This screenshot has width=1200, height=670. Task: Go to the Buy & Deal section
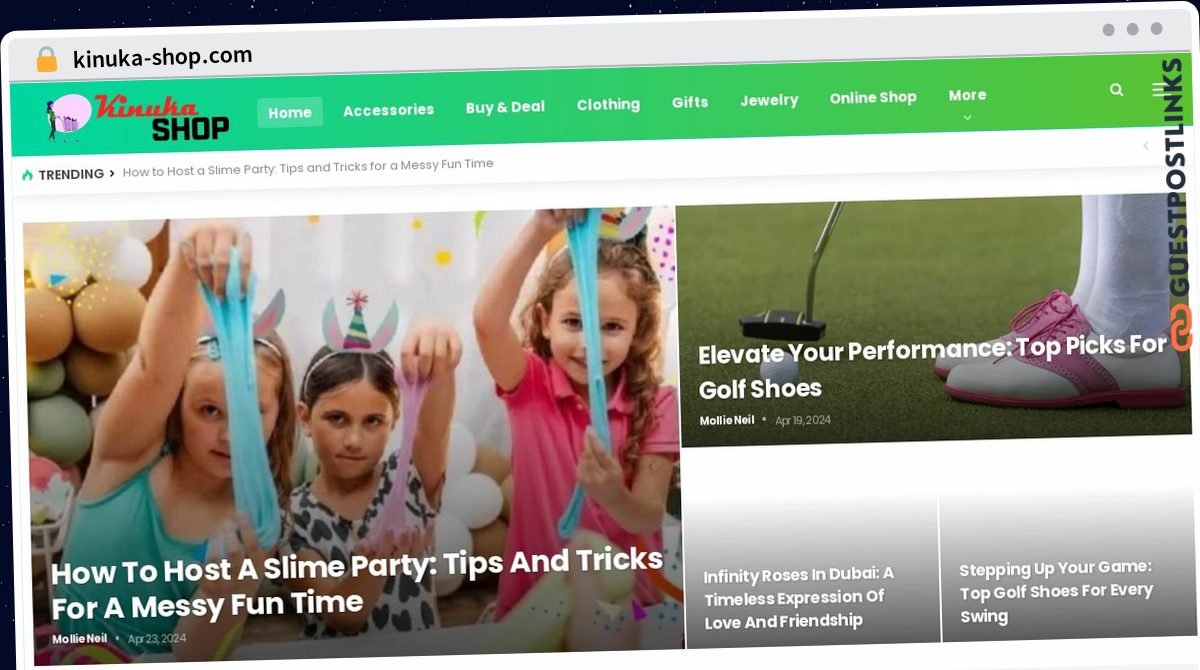click(x=505, y=107)
